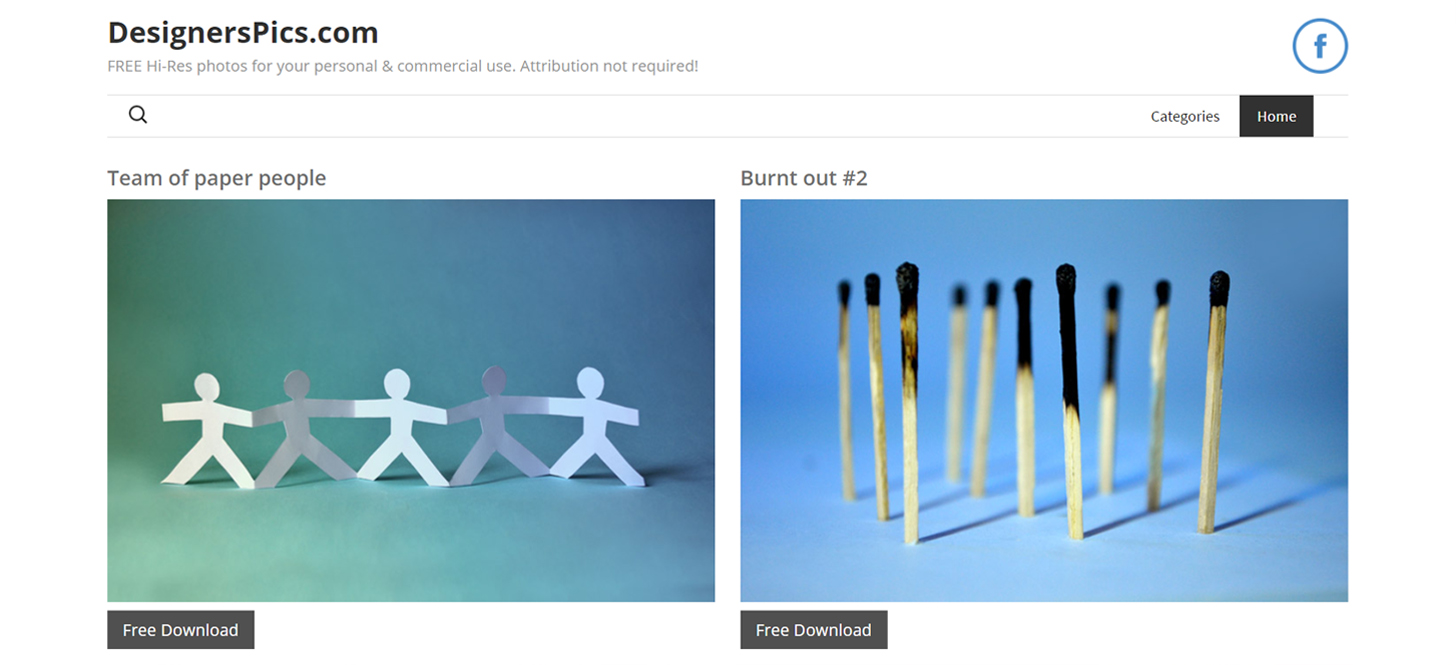1456x665 pixels.
Task: Open the Categories menu
Action: pyautogui.click(x=1185, y=116)
